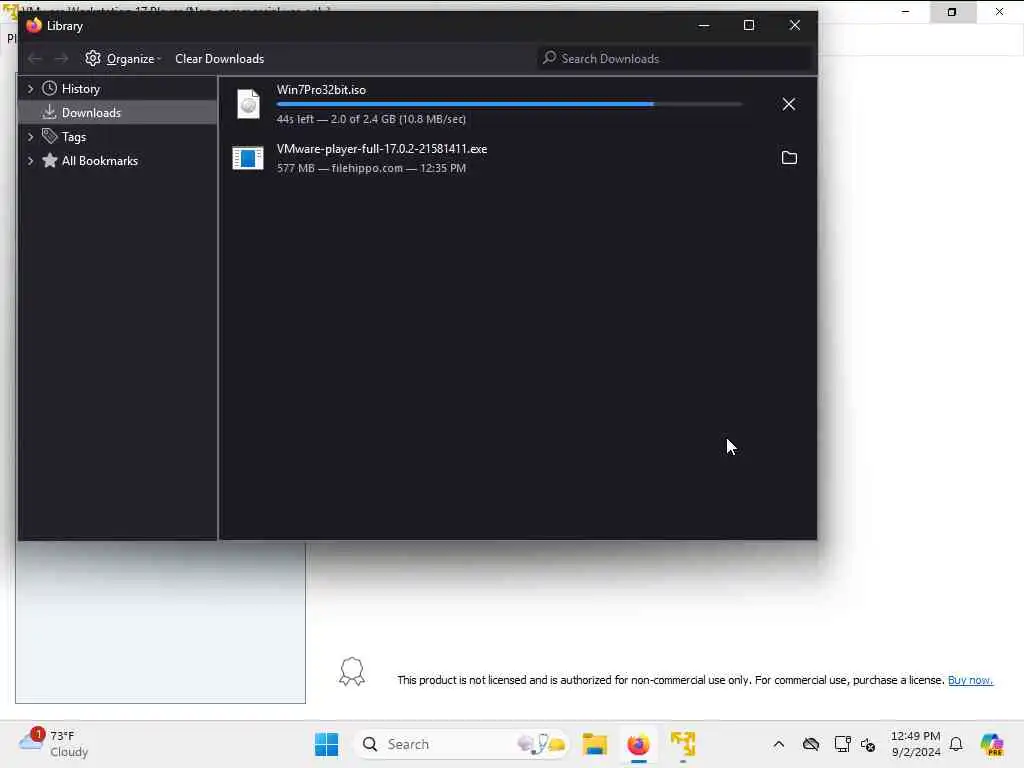1024x768 pixels.
Task: Maximize the Library window
Action: [x=748, y=25]
